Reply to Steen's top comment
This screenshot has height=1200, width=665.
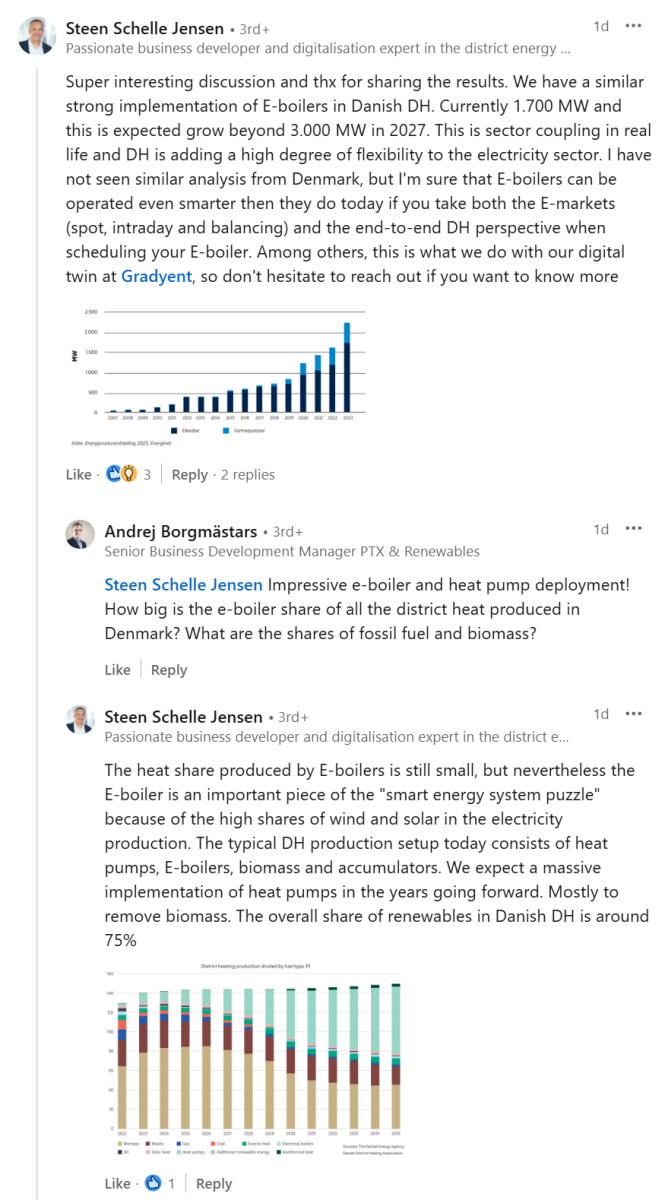click(189, 474)
